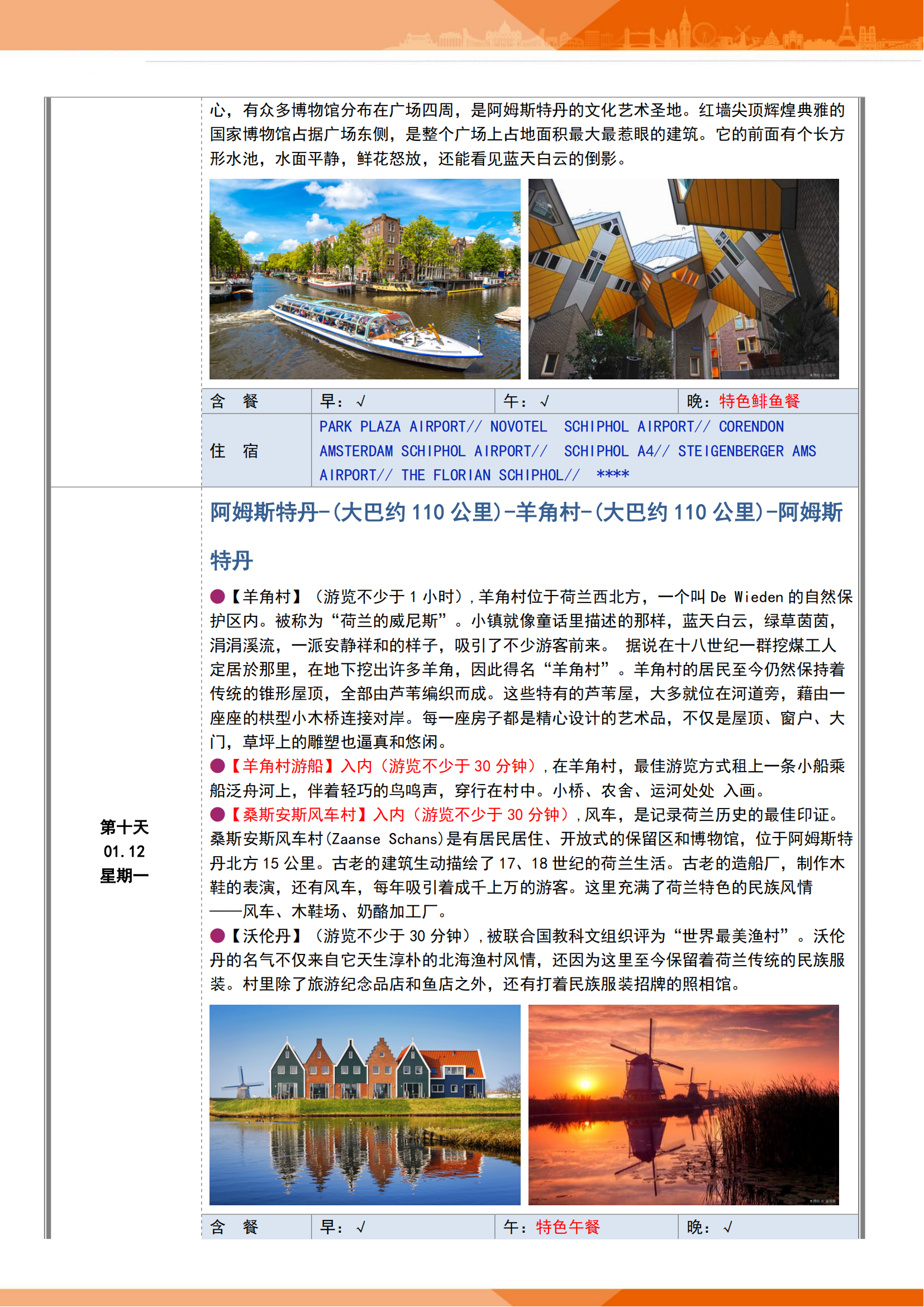Click the dinner checkmark in Day 10 meals

click(728, 1228)
